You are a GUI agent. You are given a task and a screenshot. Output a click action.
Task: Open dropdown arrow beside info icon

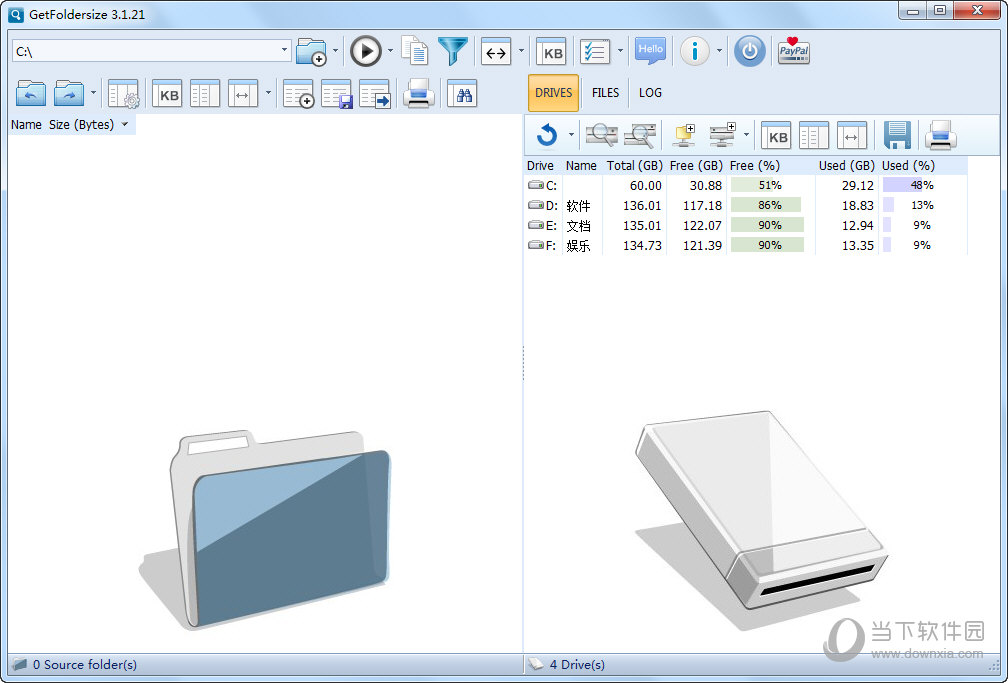point(719,51)
